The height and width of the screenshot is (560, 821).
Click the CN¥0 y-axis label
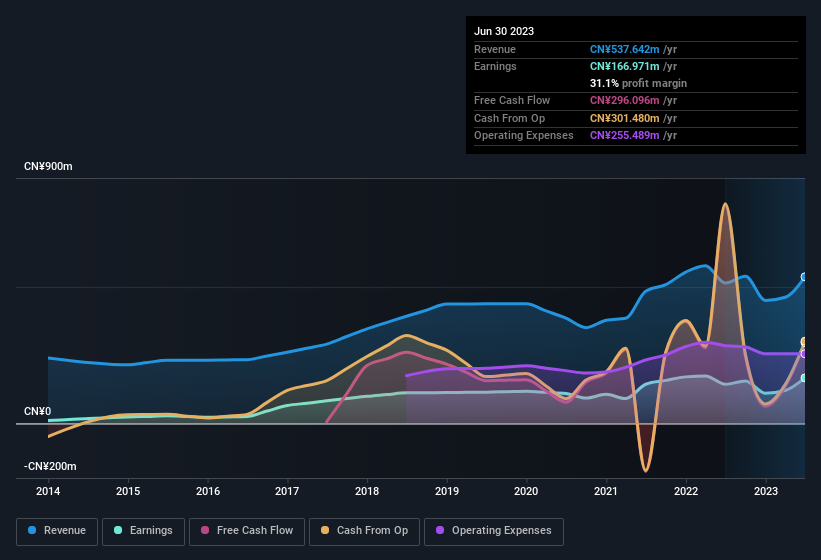[x=38, y=411]
